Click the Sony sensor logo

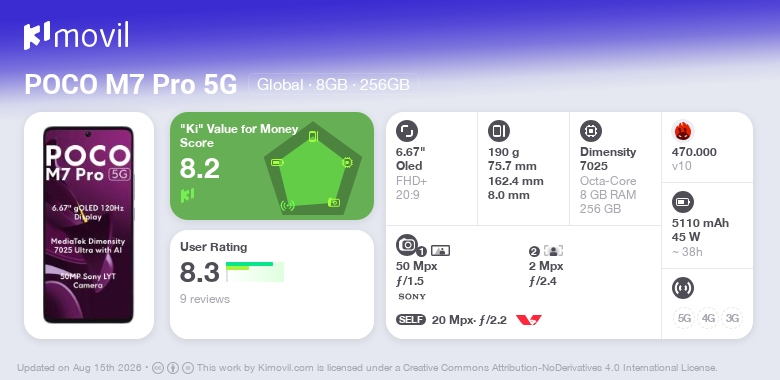click(412, 297)
